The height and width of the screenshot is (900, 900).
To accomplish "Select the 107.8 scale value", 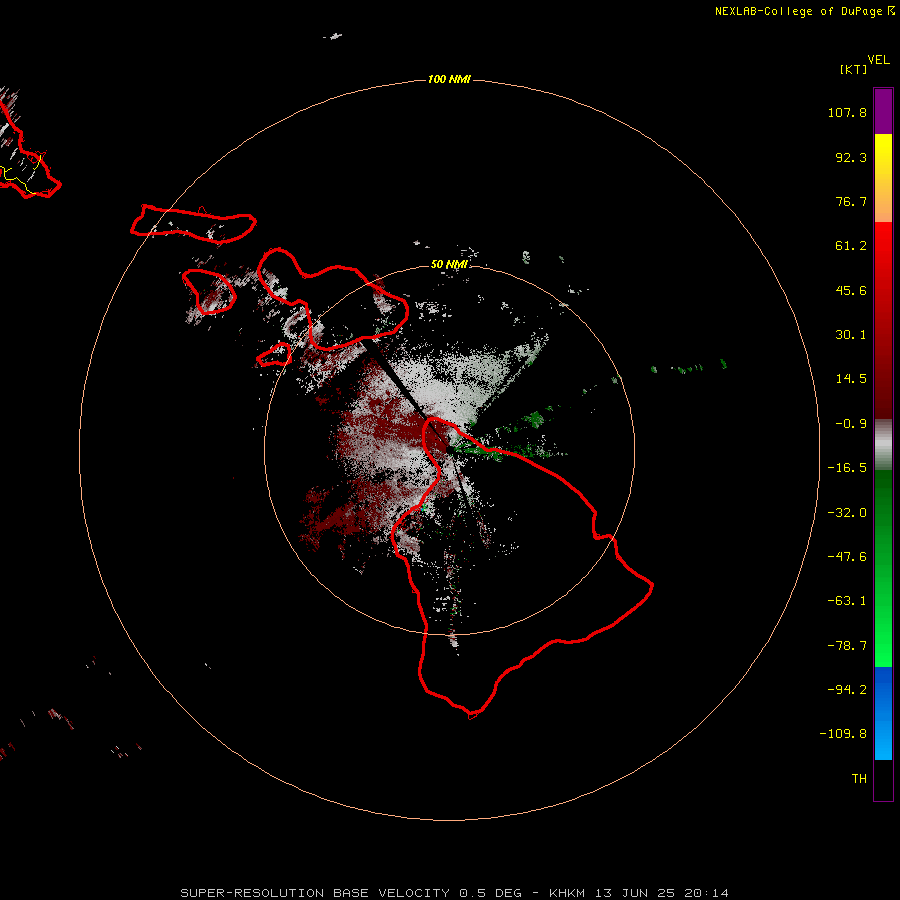I will click(847, 112).
